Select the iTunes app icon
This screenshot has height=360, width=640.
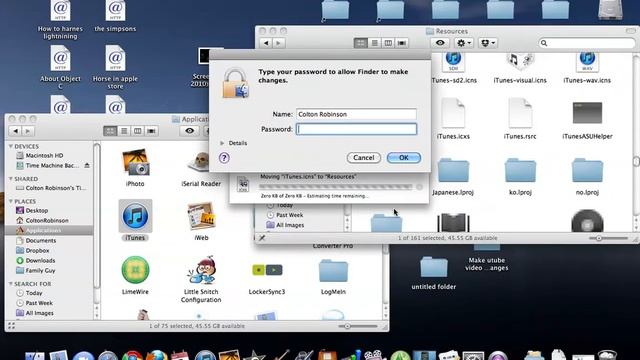pos(135,216)
